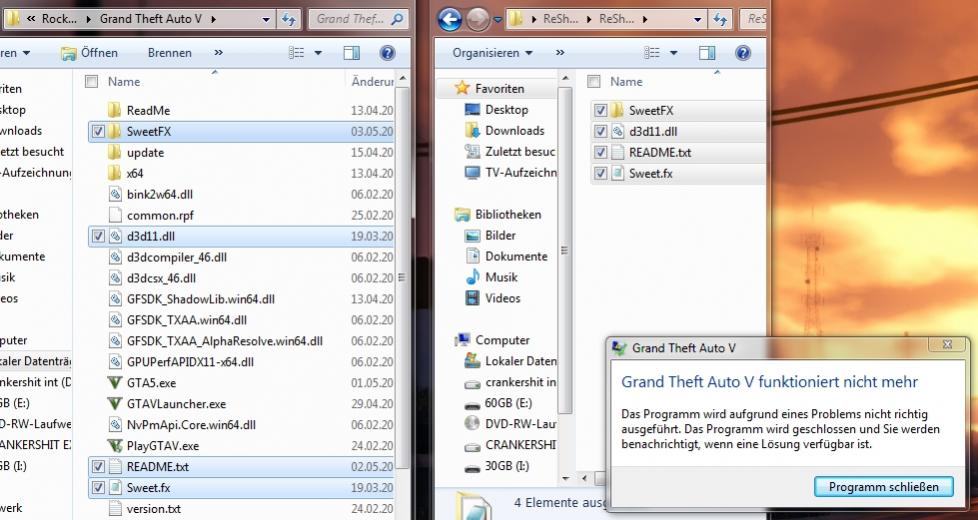The width and height of the screenshot is (978, 520).
Task: Show more toolbar commands chevron in right window
Action: tap(560, 53)
